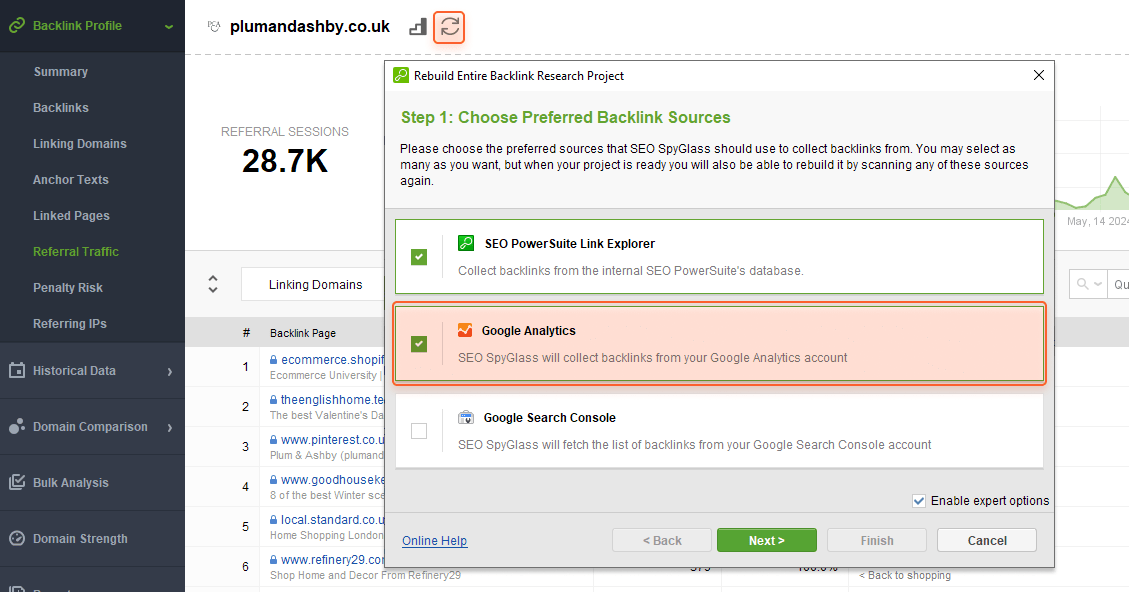Expand the Domain Comparison submenu arrow
The height and width of the screenshot is (592, 1129).
coord(170,428)
